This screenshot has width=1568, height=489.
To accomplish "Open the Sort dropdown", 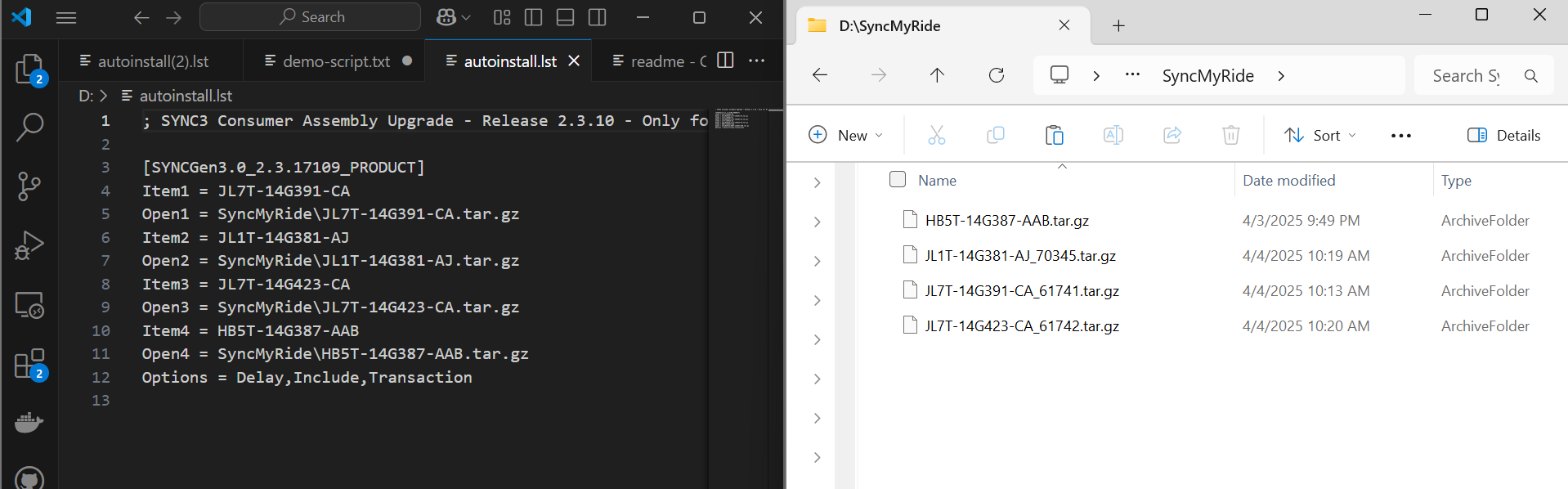I will (x=1320, y=135).
